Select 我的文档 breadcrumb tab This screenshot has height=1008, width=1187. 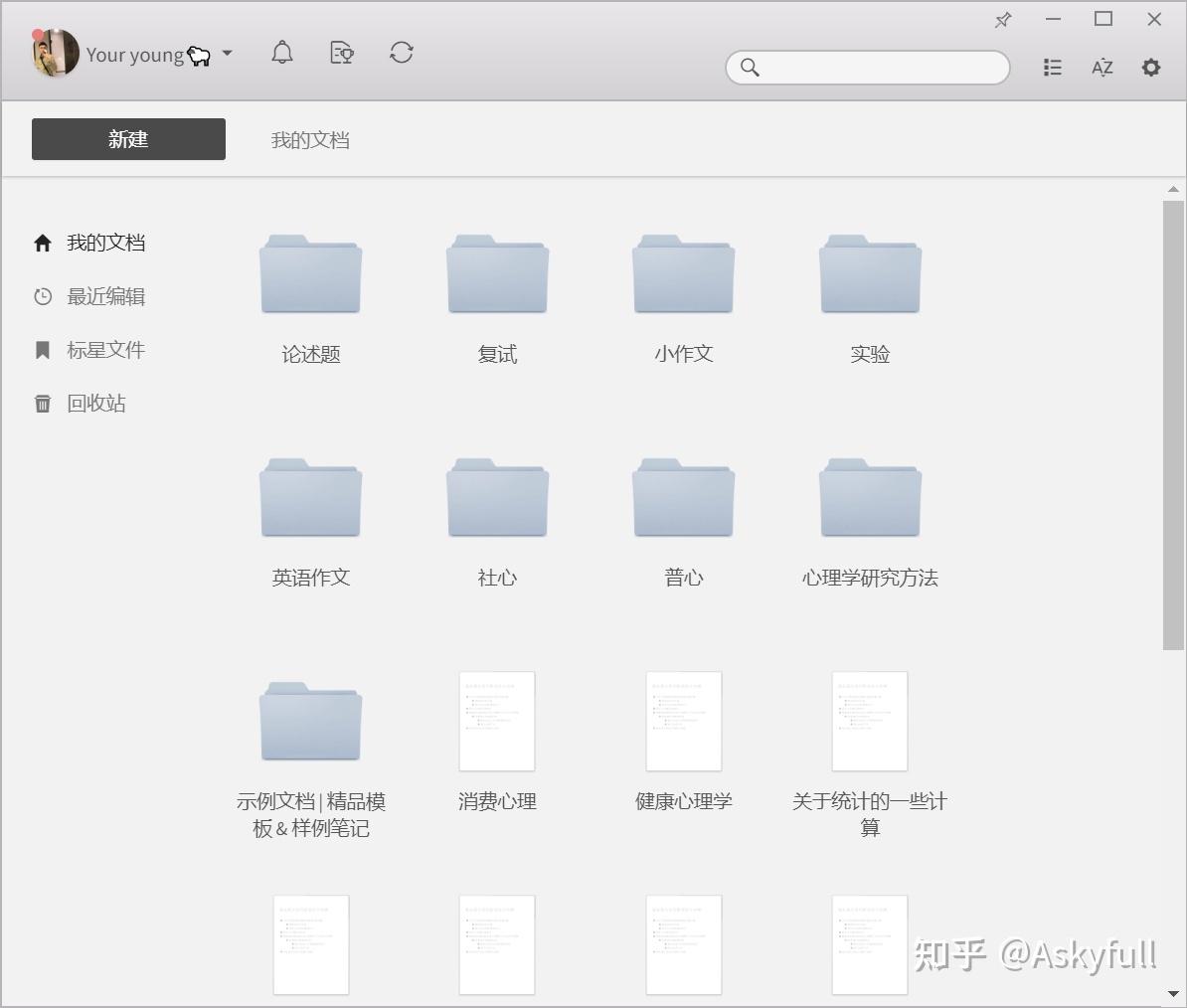310,140
